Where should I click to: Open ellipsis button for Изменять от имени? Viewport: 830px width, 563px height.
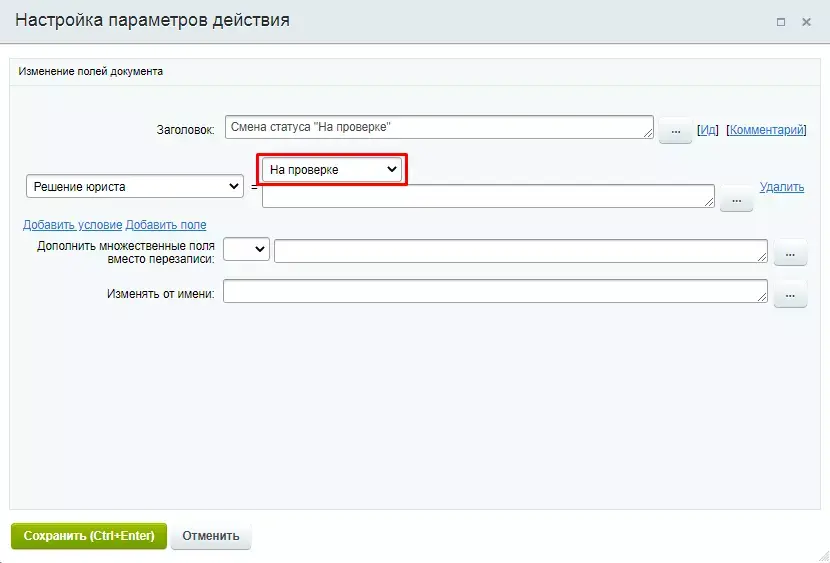coord(790,295)
